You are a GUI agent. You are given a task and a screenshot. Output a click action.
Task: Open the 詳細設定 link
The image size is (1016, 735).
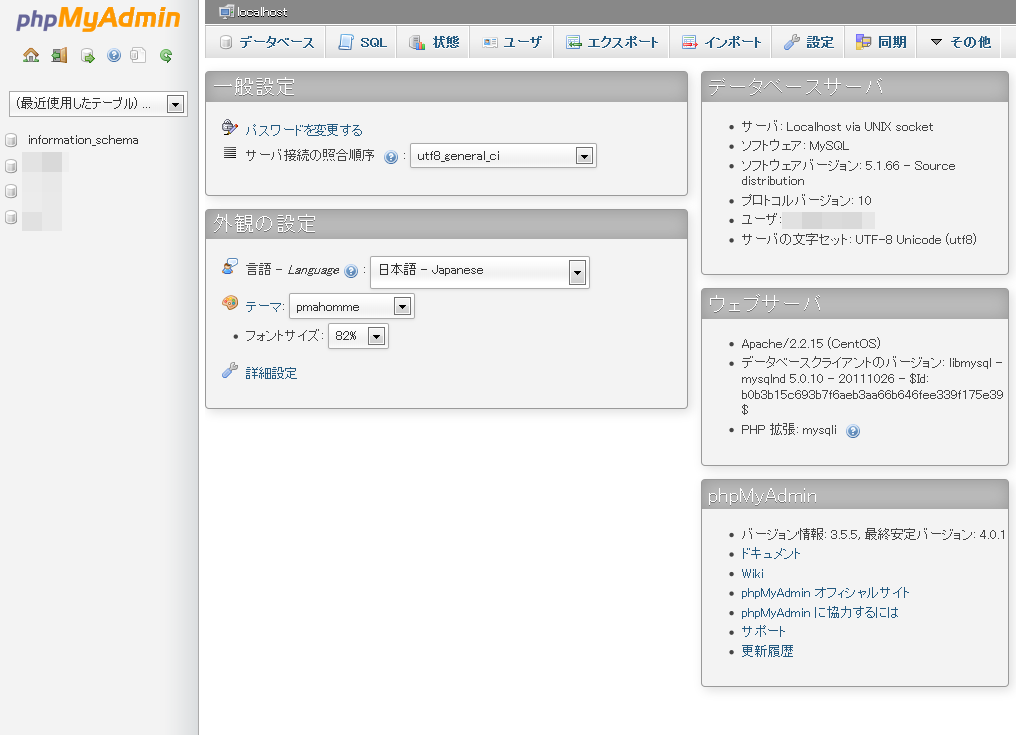tap(271, 373)
